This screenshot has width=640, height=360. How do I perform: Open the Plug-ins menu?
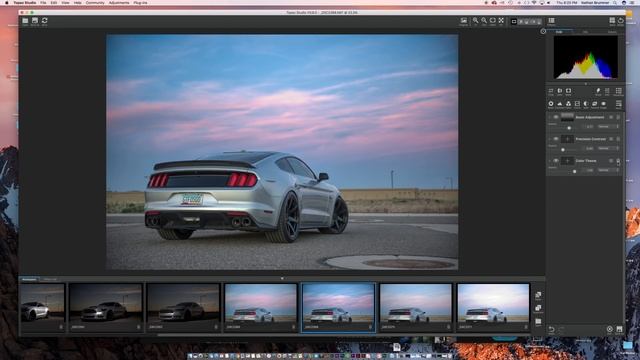tap(140, 2)
